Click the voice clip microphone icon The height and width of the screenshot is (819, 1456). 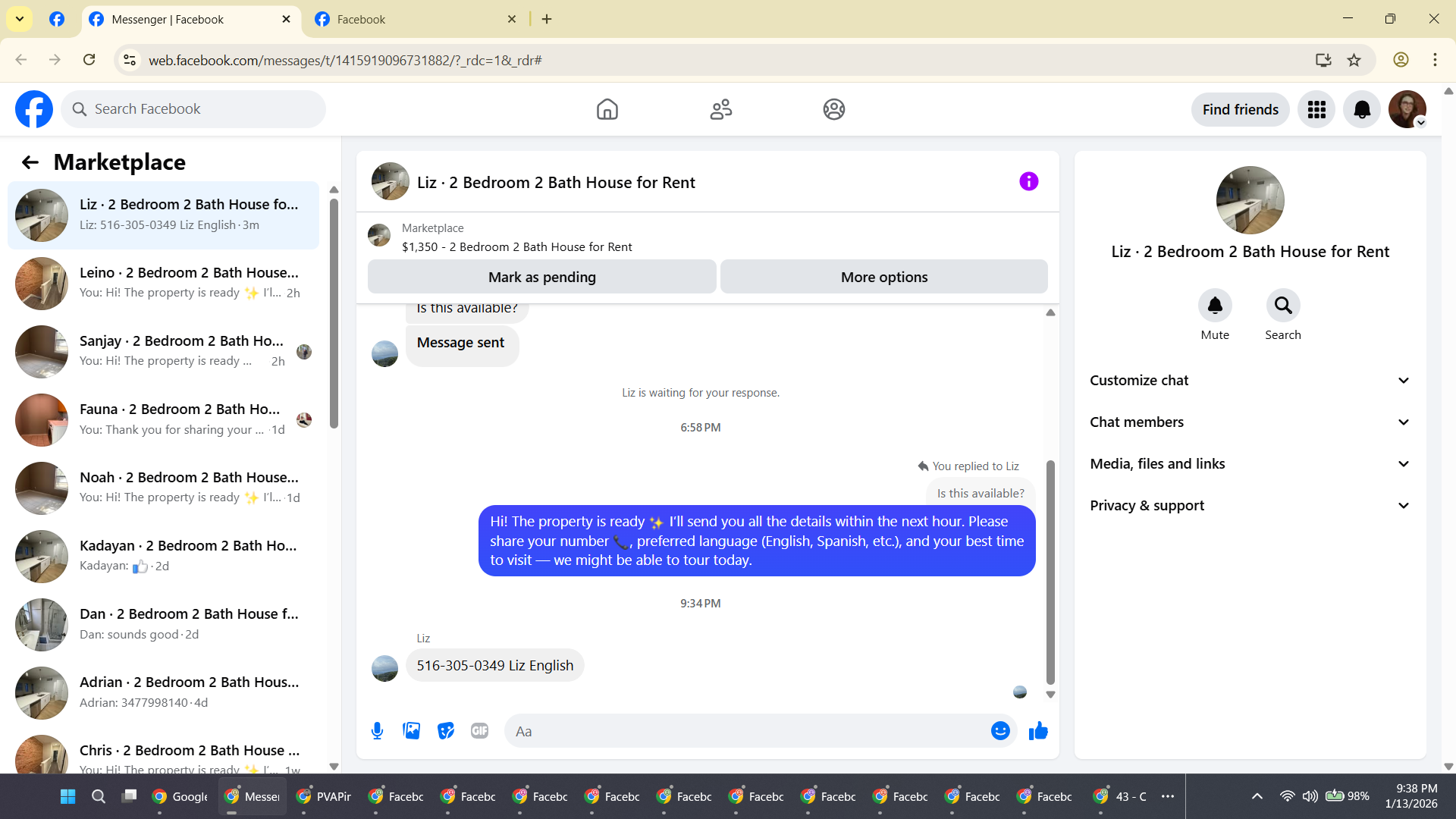pyautogui.click(x=377, y=731)
